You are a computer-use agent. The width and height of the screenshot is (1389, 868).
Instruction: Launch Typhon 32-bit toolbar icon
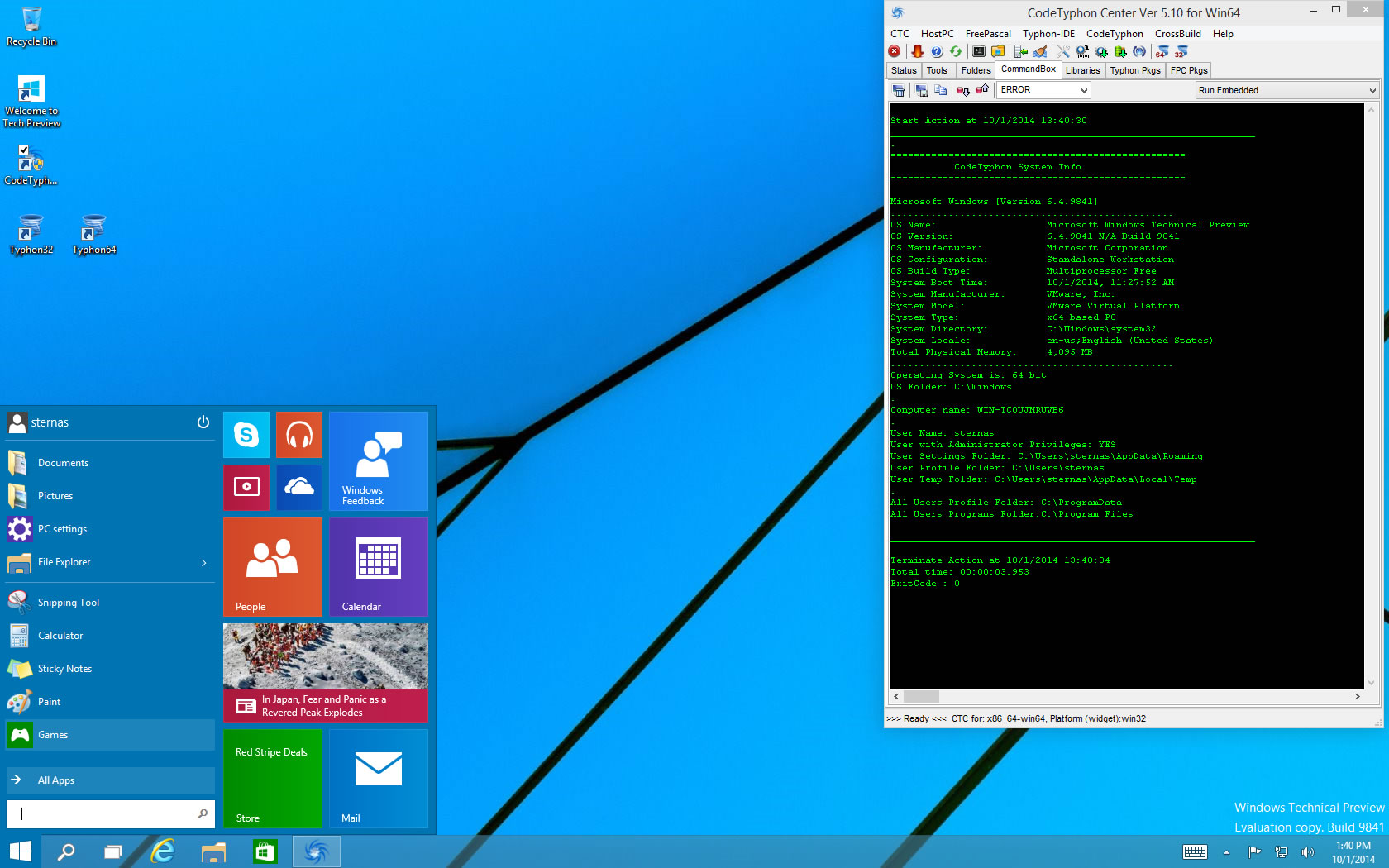tap(1181, 51)
